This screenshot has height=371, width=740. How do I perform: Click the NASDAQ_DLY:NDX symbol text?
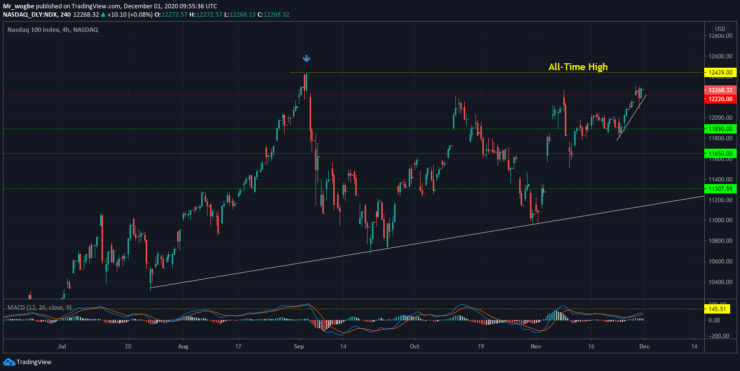tap(29, 15)
